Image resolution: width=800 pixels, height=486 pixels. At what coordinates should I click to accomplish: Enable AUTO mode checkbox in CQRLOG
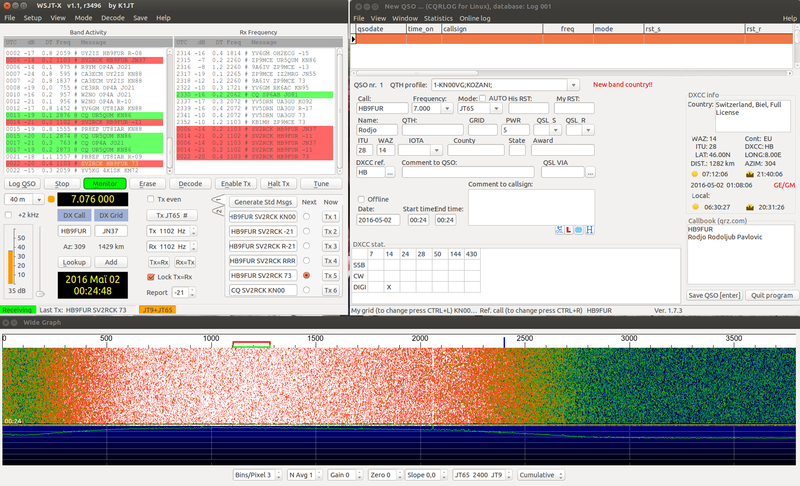click(482, 98)
